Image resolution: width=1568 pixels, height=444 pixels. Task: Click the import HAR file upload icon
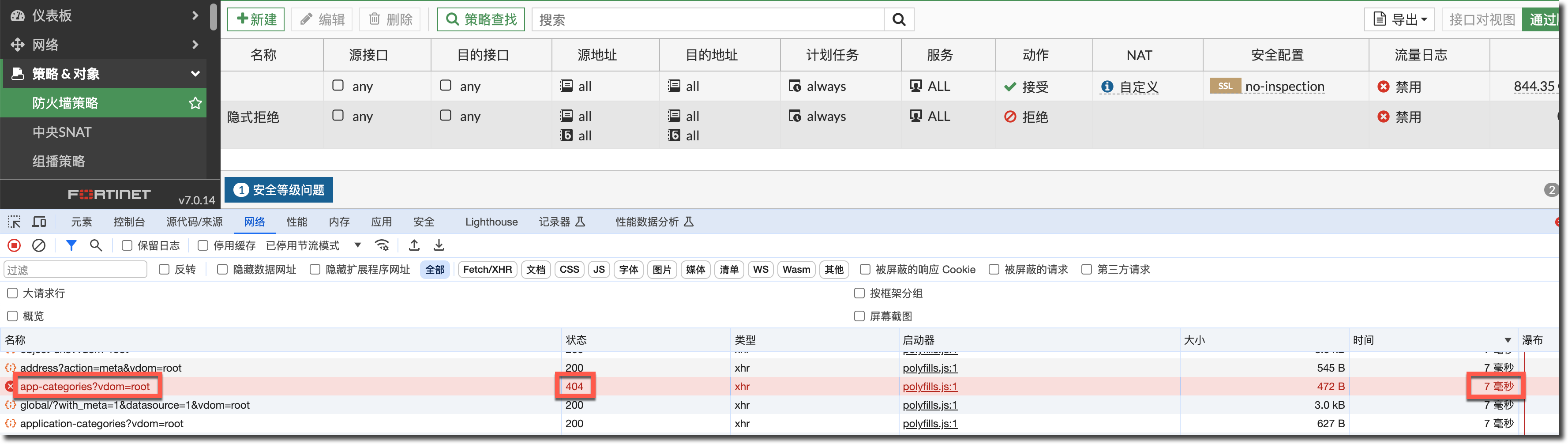pyautogui.click(x=414, y=245)
